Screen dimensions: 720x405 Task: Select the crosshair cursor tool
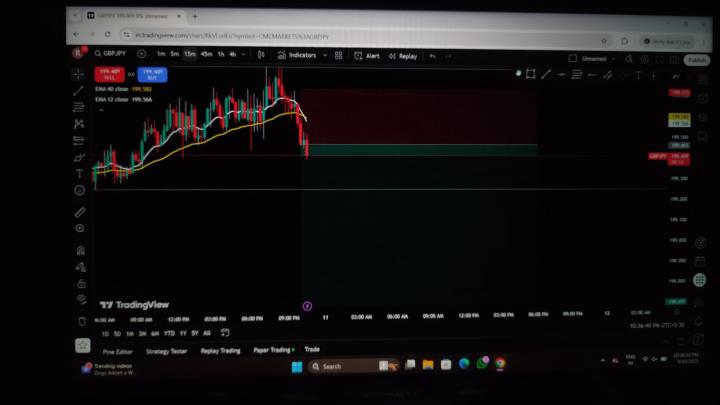pyautogui.click(x=79, y=74)
